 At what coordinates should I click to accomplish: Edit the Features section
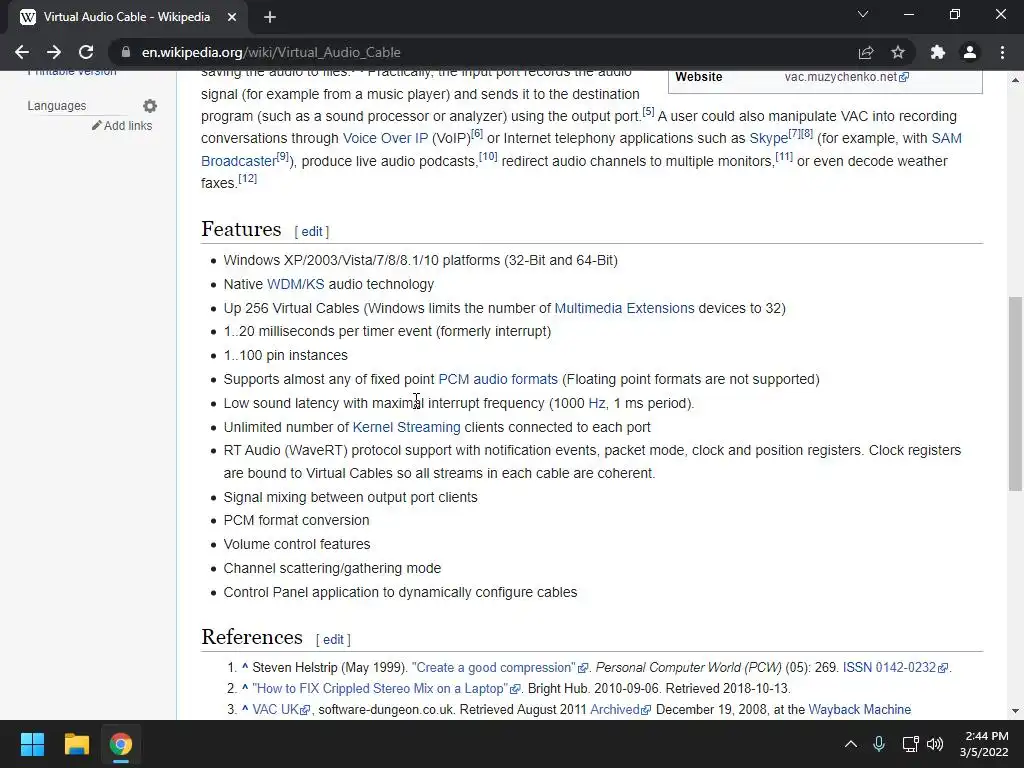pos(312,231)
